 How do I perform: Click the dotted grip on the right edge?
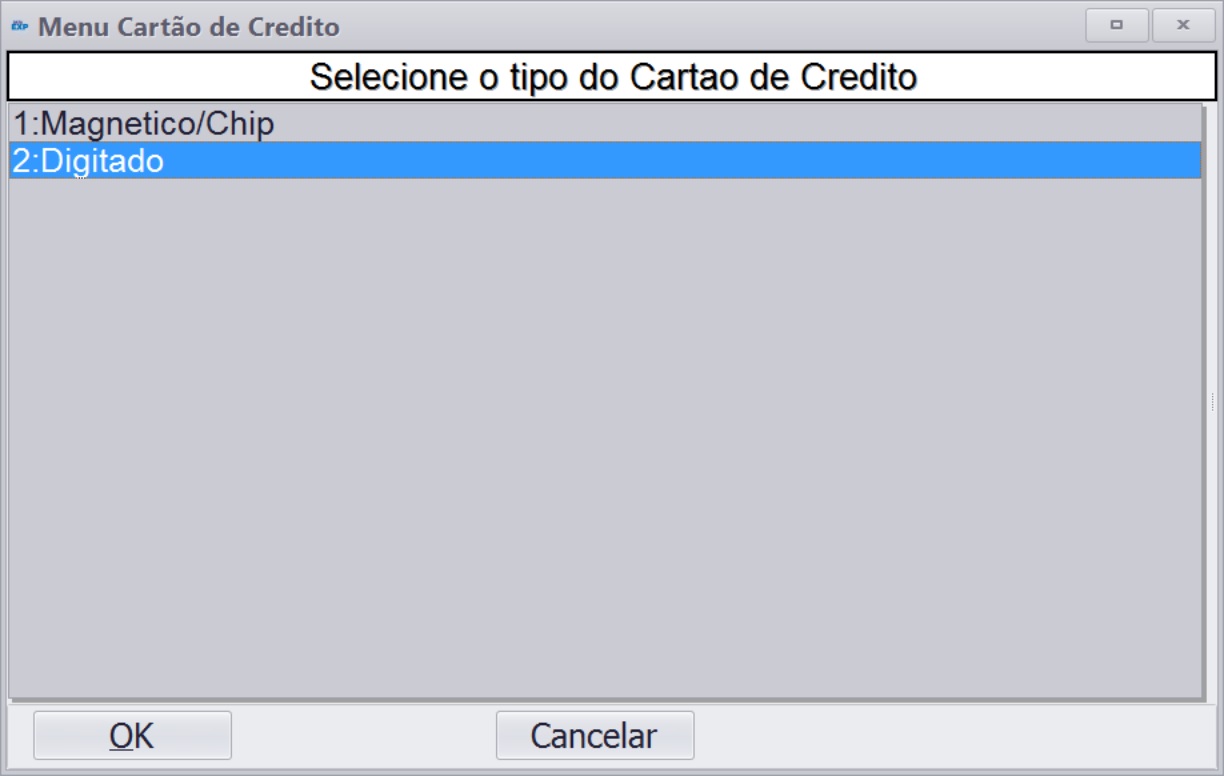pyautogui.click(x=1212, y=401)
